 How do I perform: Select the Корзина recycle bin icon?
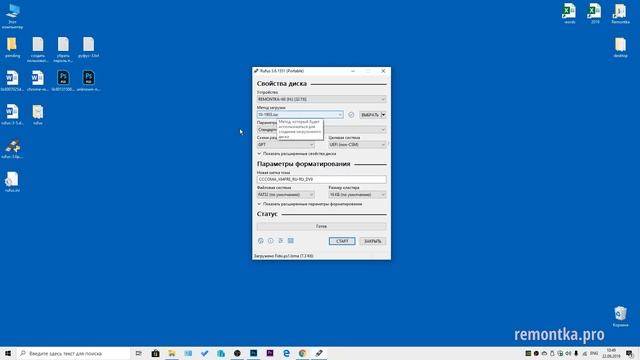click(x=620, y=317)
